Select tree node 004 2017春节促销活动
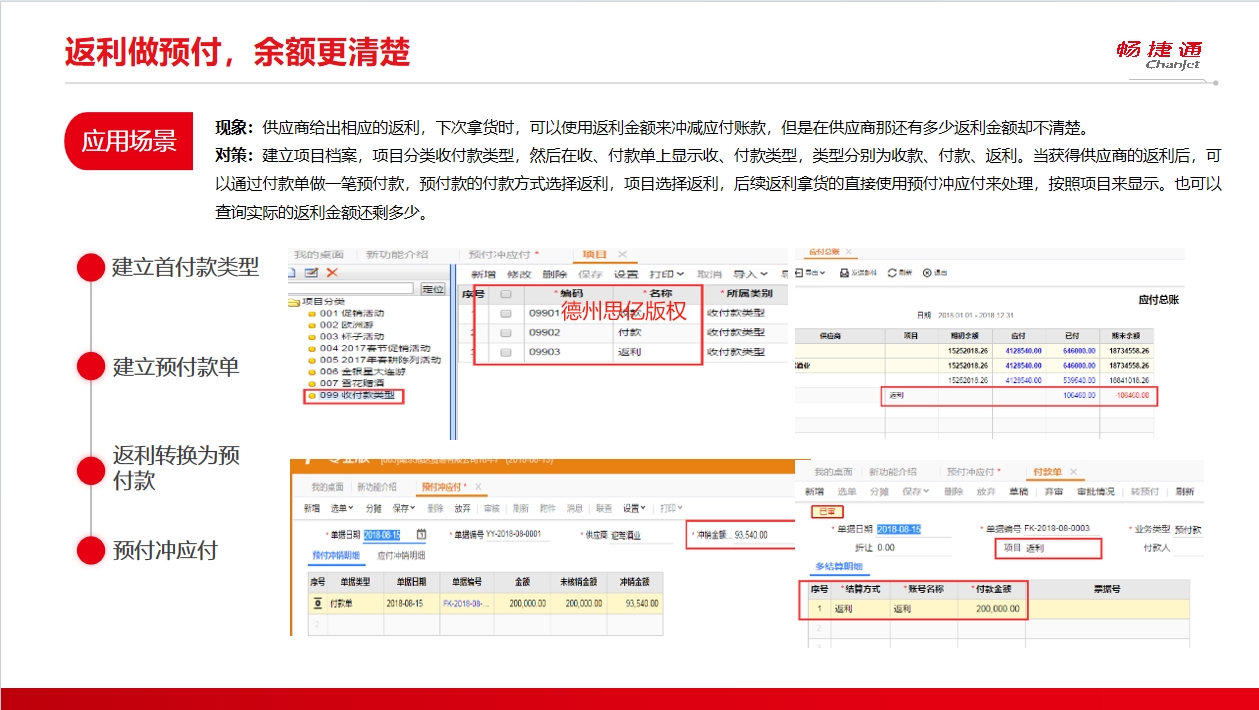 coord(375,348)
